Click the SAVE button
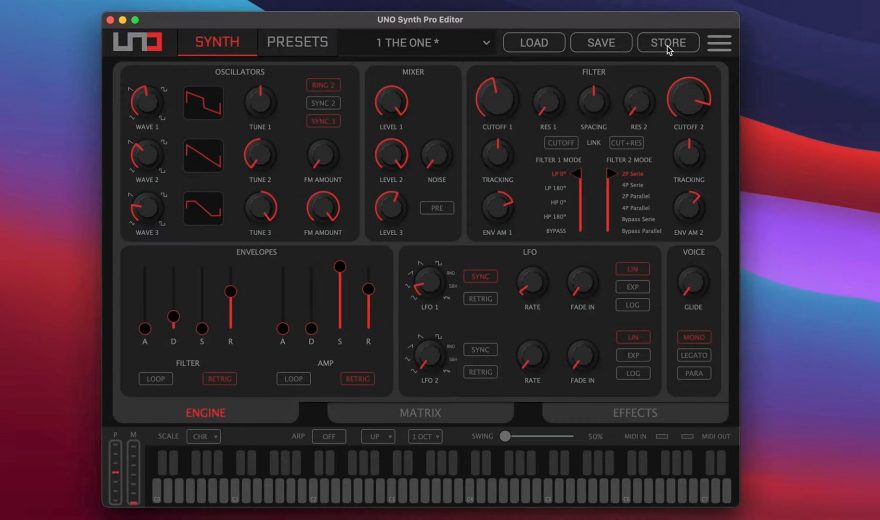 [x=601, y=43]
